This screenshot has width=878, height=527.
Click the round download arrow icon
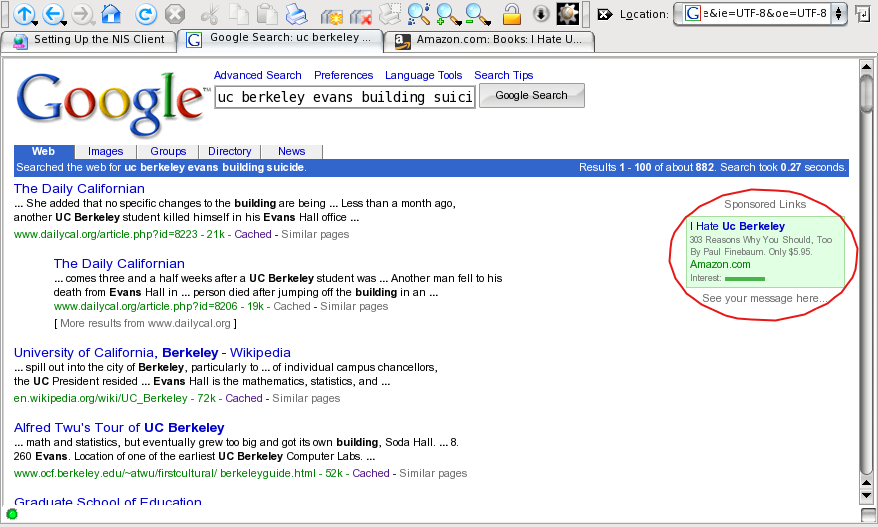tap(541, 14)
